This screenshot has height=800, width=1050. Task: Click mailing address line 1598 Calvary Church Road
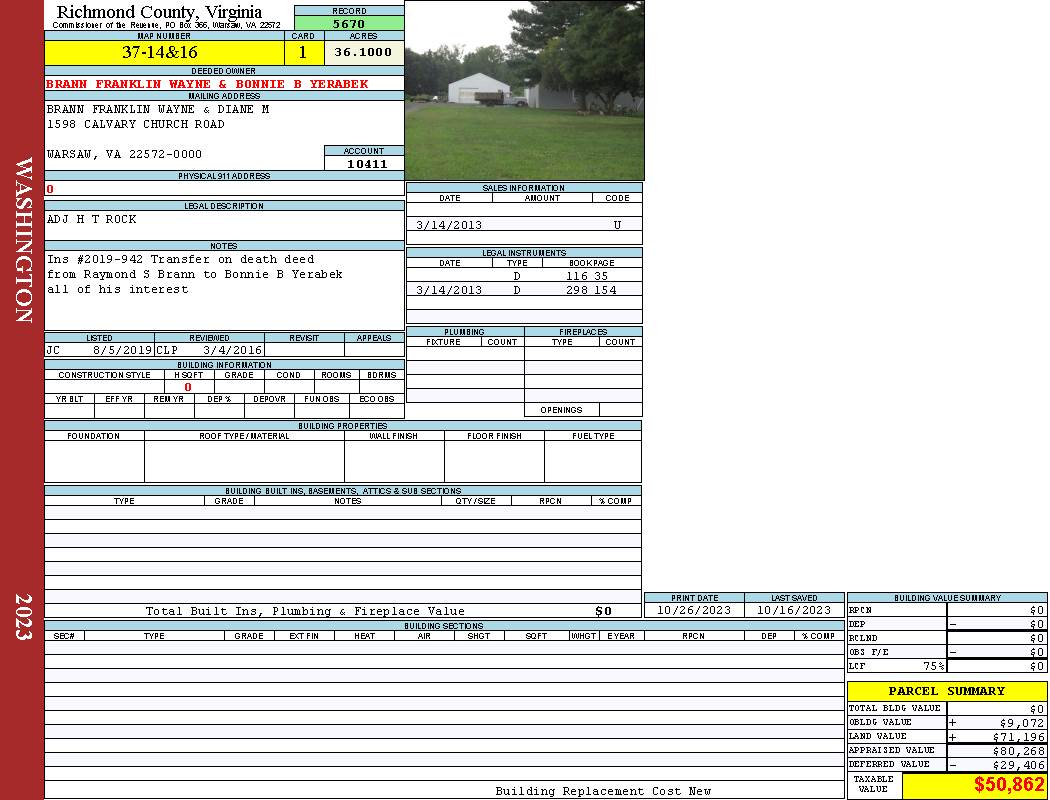coord(135,124)
